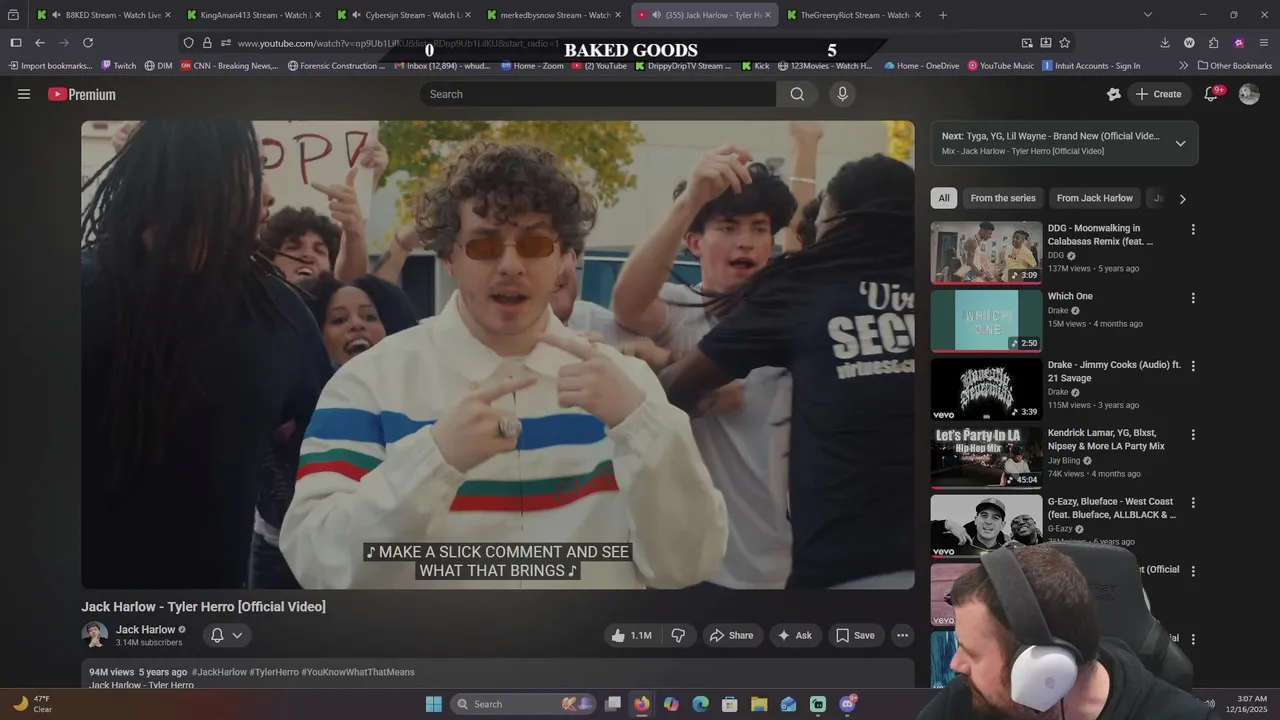Click the icon left of the Create button

pos(1114,94)
